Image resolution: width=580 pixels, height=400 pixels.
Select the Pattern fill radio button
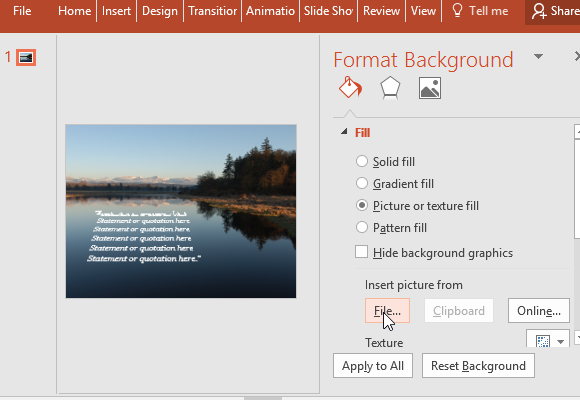point(361,227)
